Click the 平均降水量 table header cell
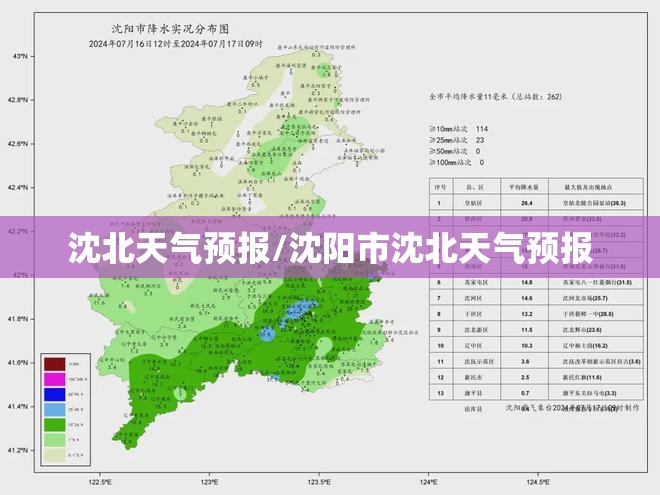This screenshot has height=495, width=660. pos(524,187)
